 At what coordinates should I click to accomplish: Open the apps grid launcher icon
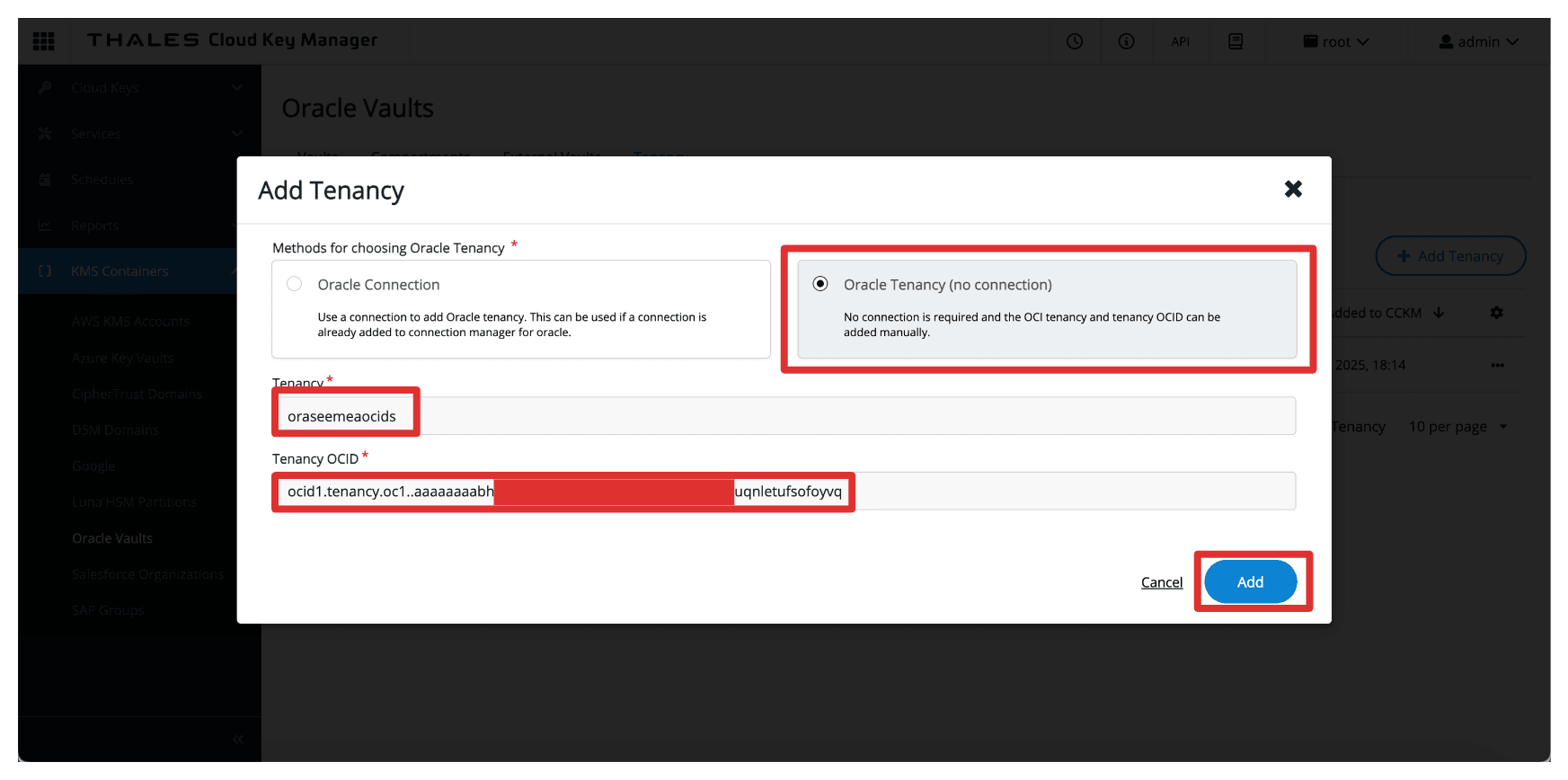(43, 41)
